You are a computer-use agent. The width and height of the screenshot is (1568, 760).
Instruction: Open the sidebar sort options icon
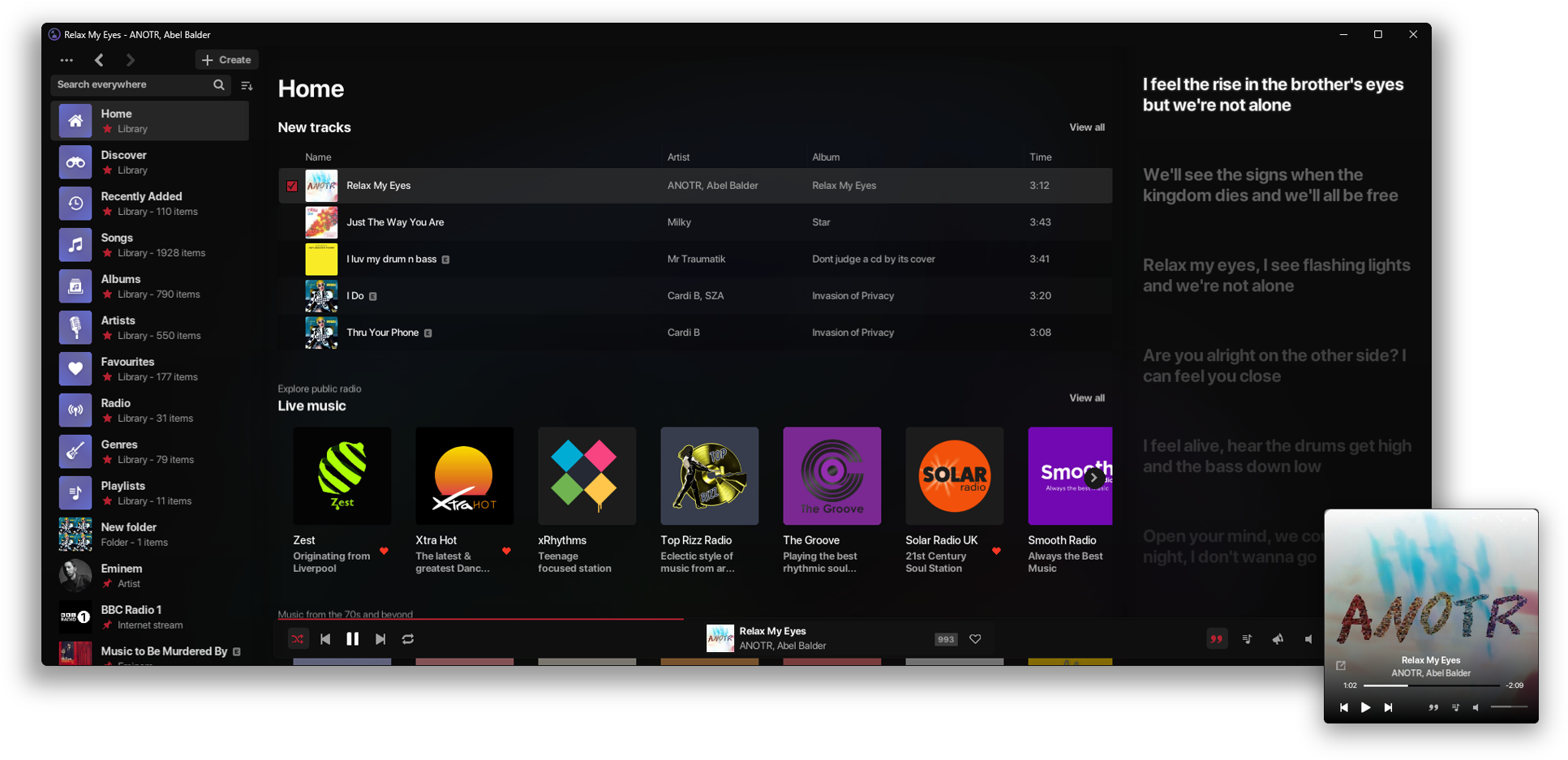coord(247,85)
